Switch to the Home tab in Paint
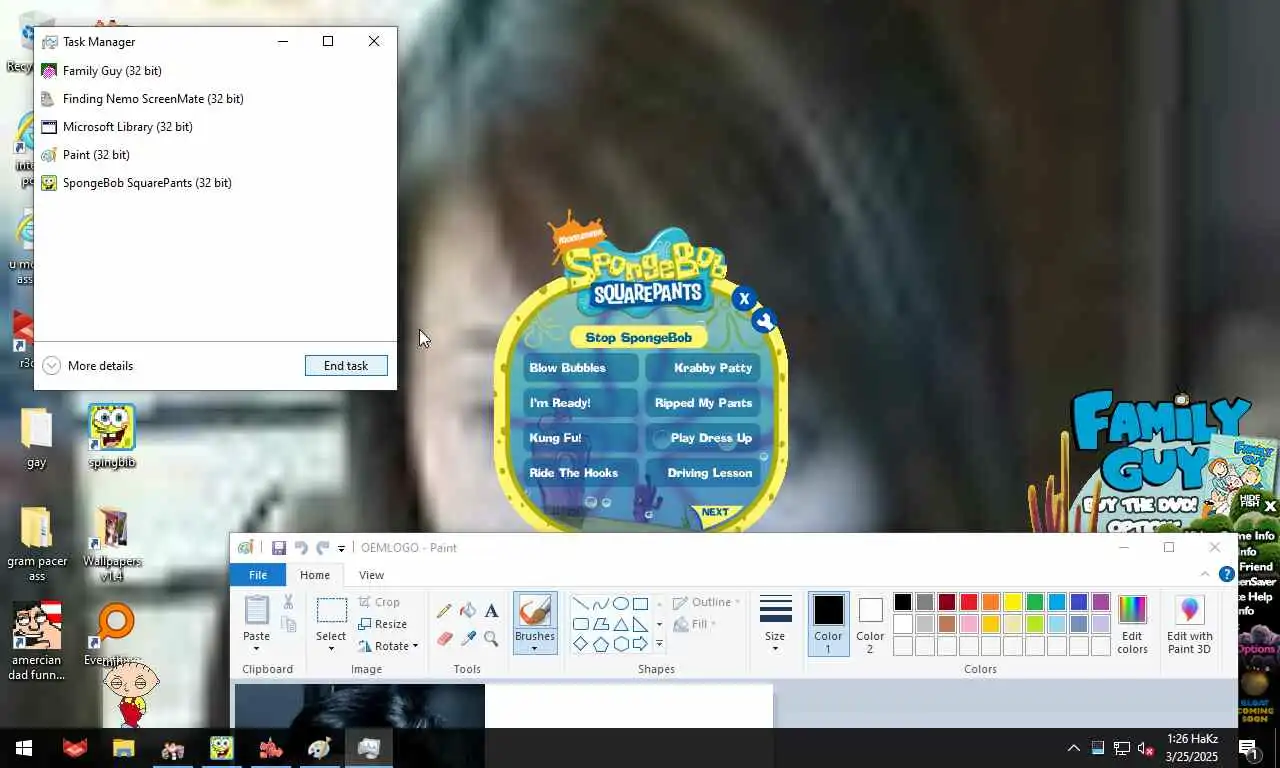This screenshot has height=768, width=1280. pyautogui.click(x=315, y=575)
